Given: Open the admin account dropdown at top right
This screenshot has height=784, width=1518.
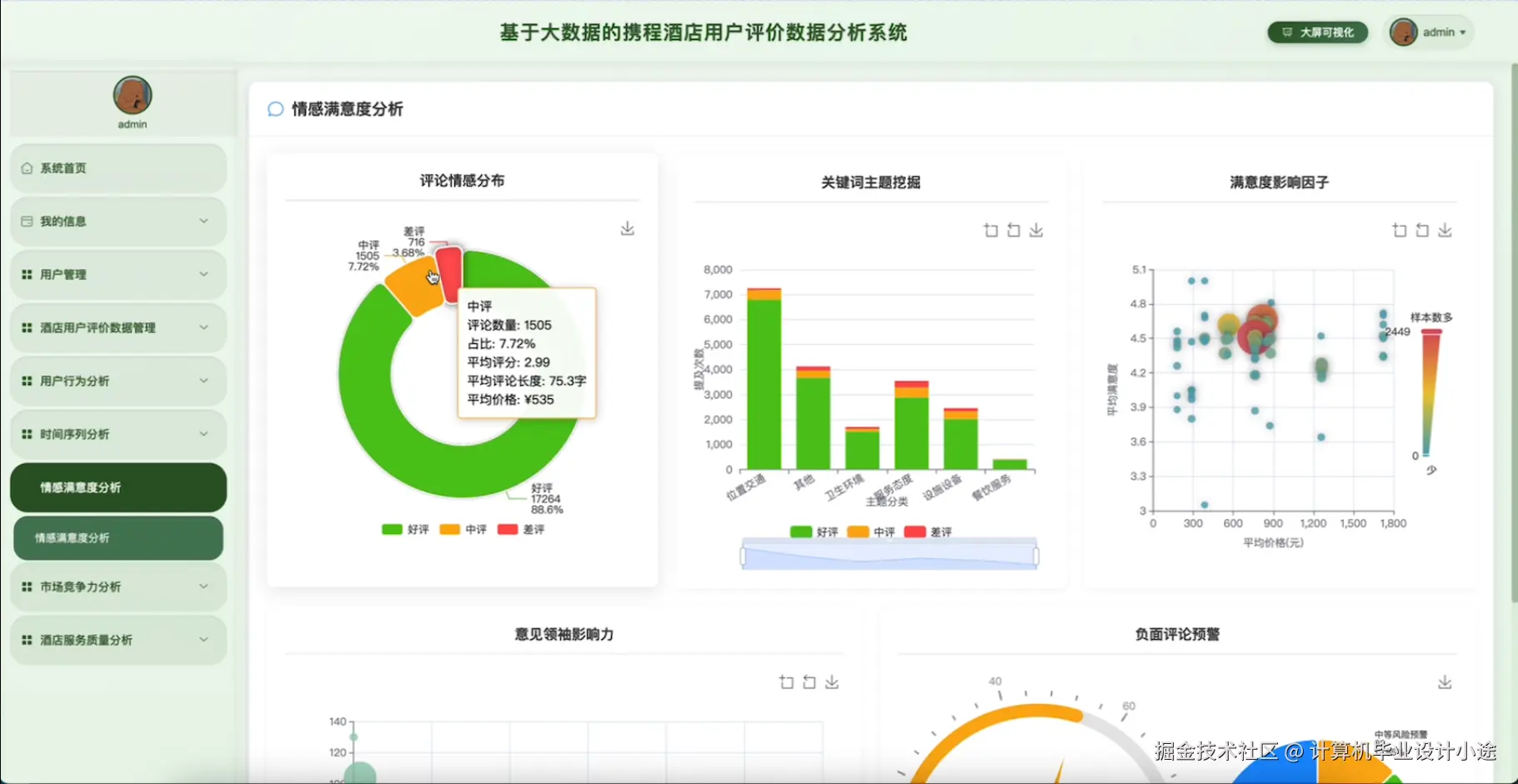Looking at the screenshot, I should click(x=1429, y=32).
